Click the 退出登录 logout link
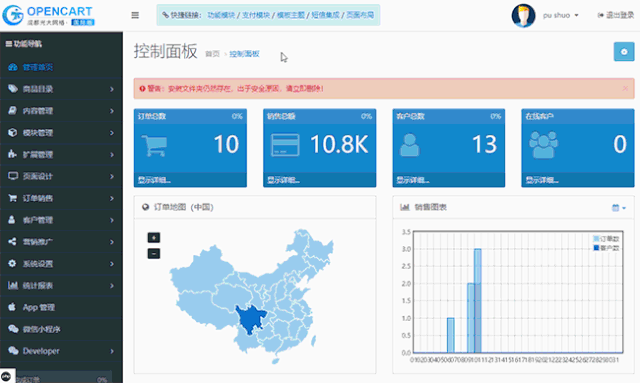The height and width of the screenshot is (383, 640). click(616, 15)
